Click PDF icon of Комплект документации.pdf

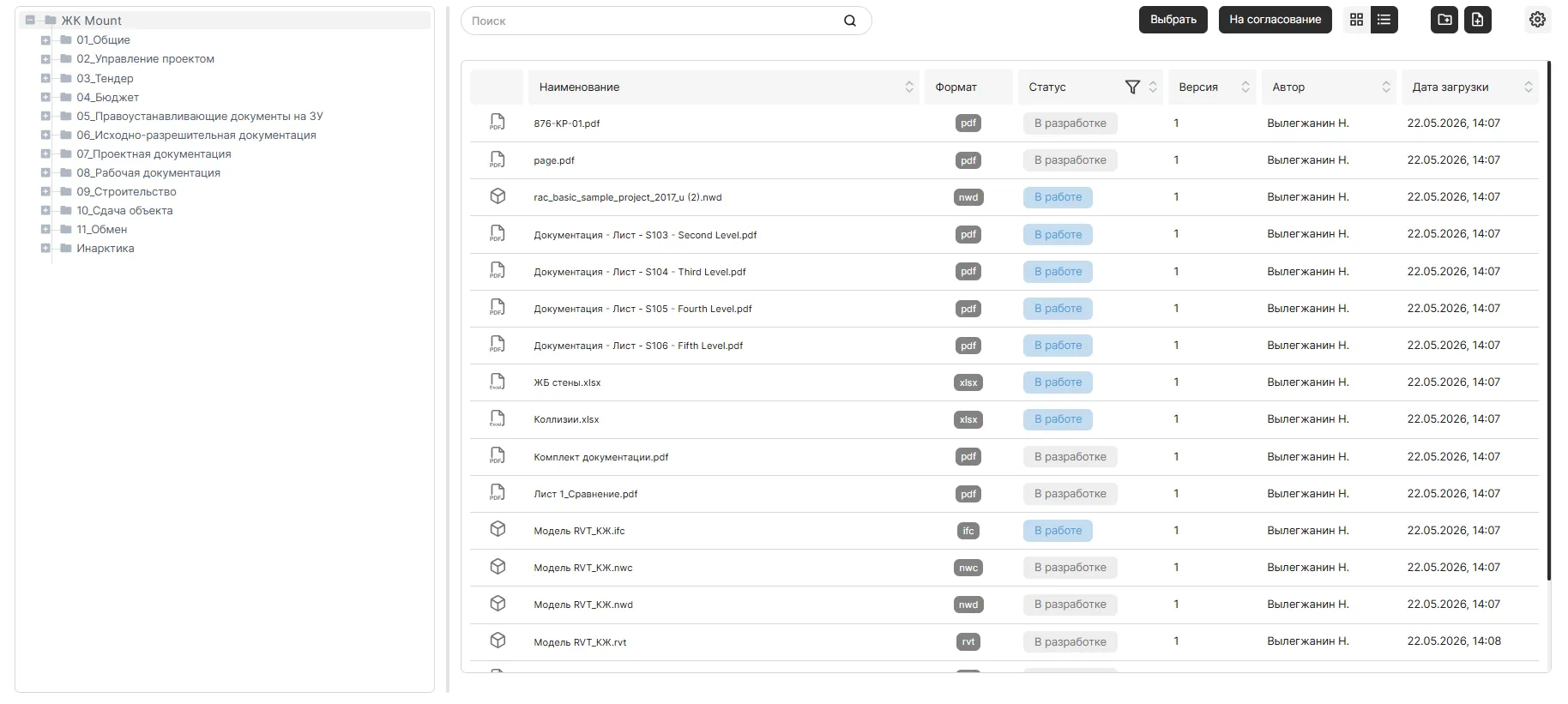[x=497, y=456]
